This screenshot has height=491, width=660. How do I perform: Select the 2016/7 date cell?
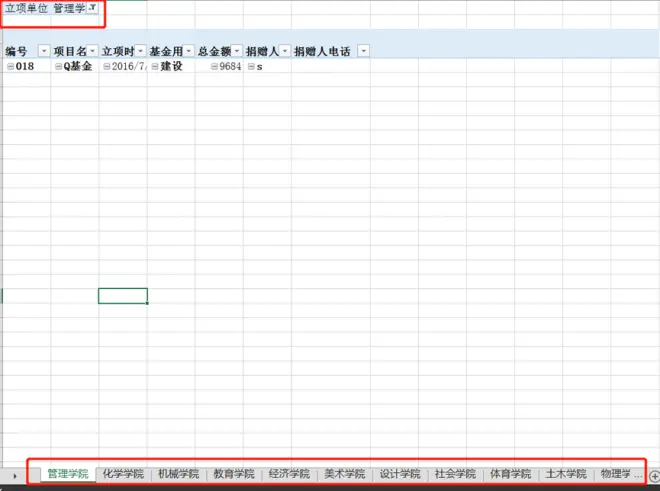[123, 67]
